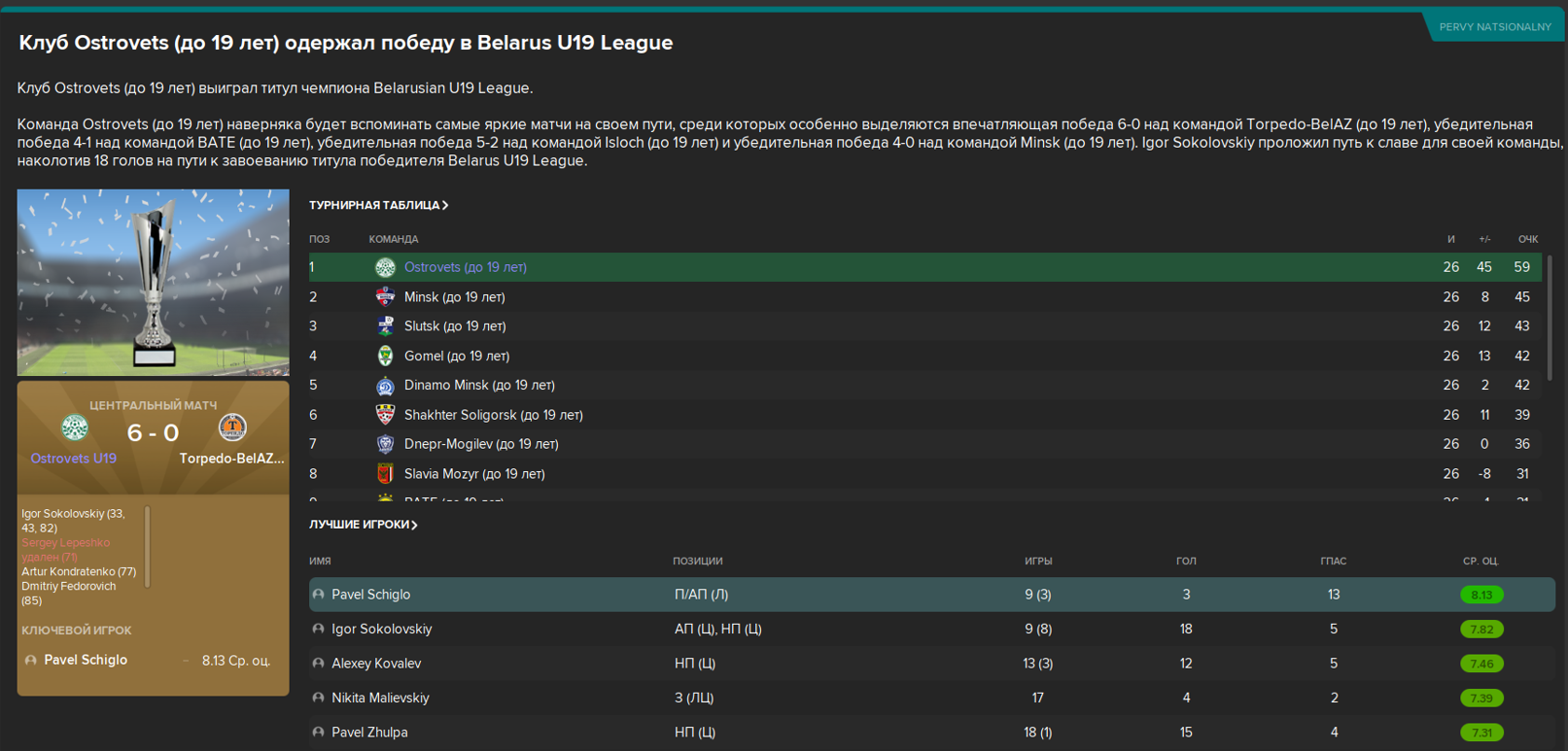Image resolution: width=1568 pixels, height=751 pixels.
Task: Click player icon beside Igor Sokolovskiy
Action: point(318,630)
